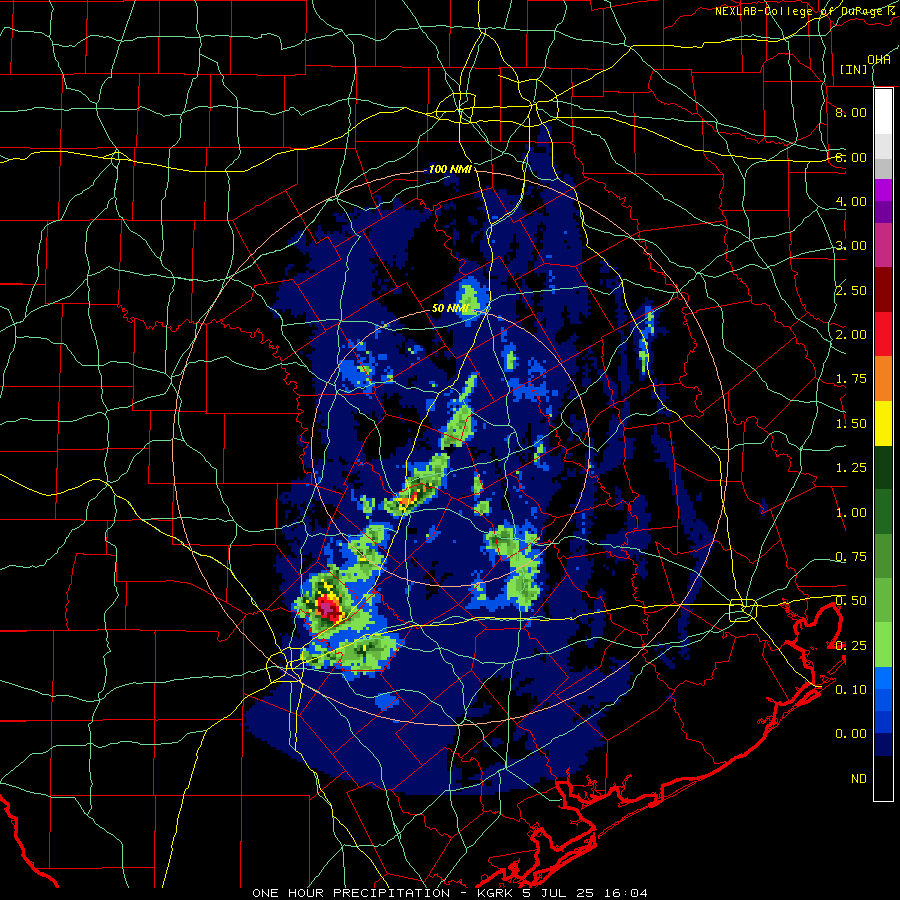This screenshot has height=900, width=900.
Task: Click the '0.10' legend value
Action: [x=851, y=690]
